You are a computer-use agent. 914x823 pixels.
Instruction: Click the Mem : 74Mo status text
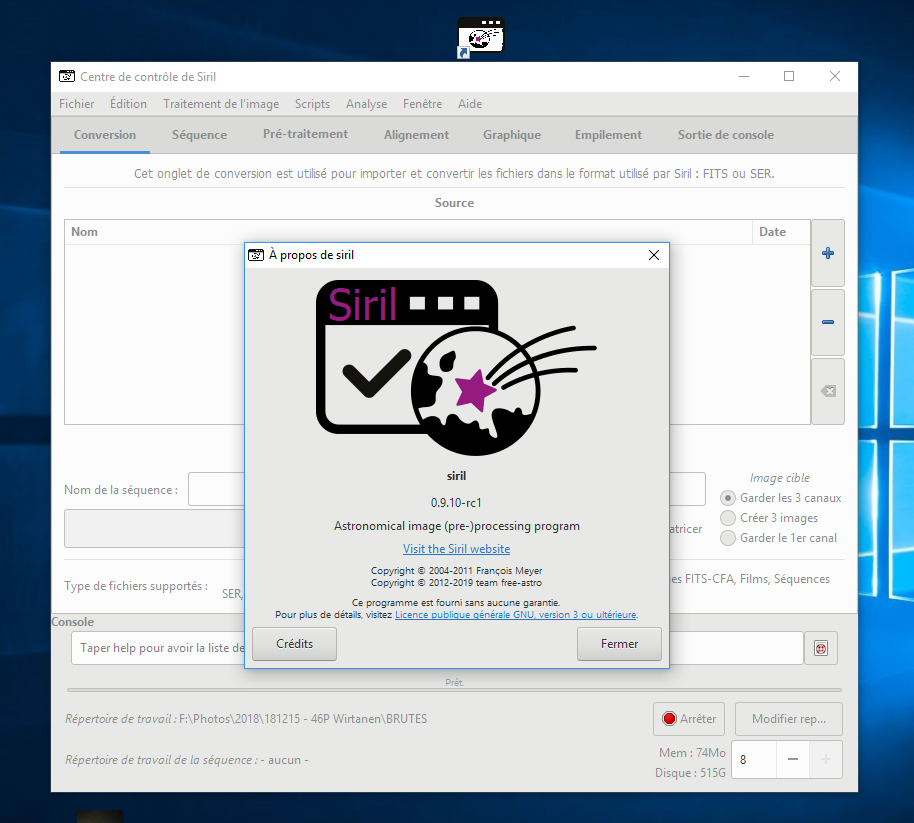point(692,753)
